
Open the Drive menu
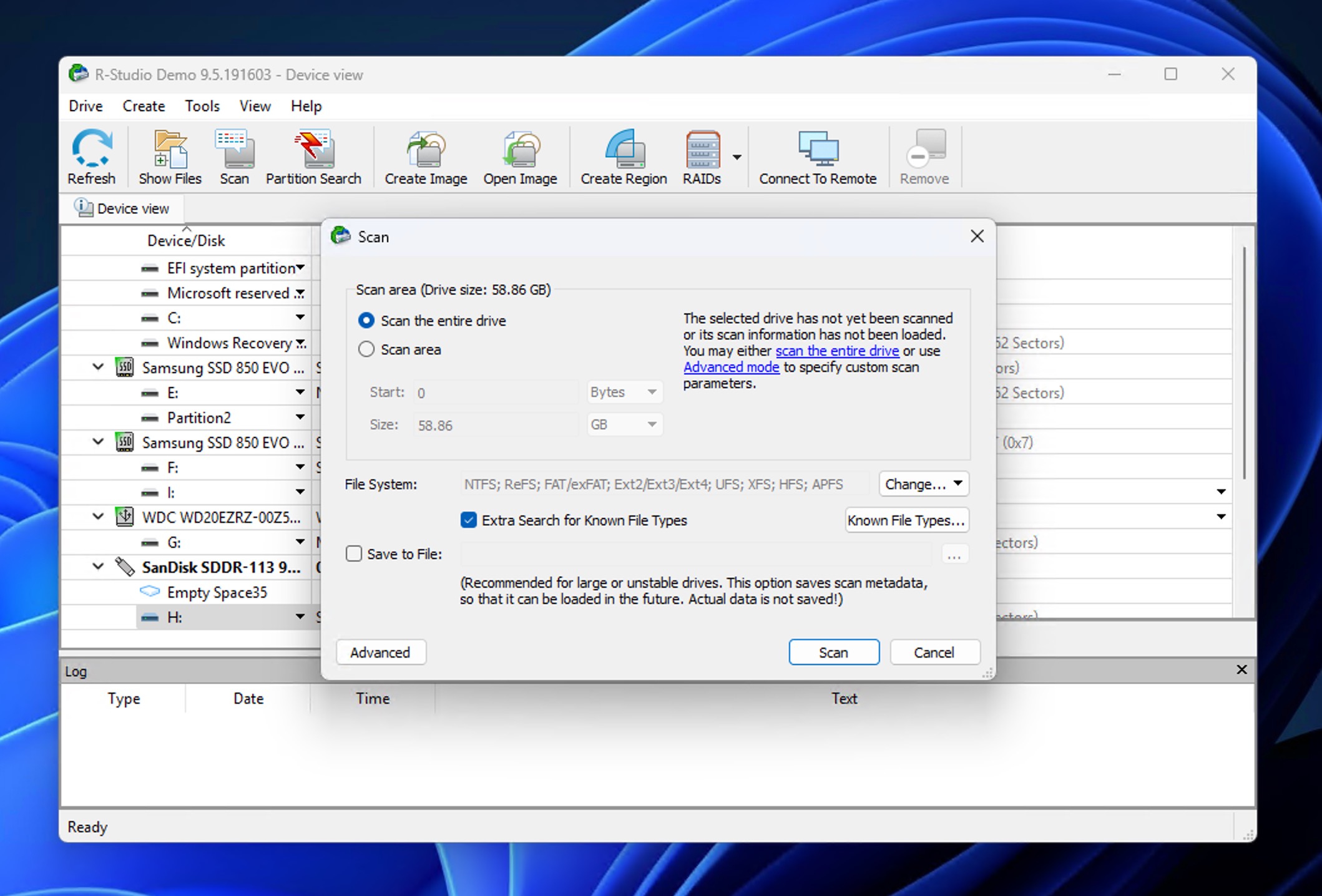(85, 105)
